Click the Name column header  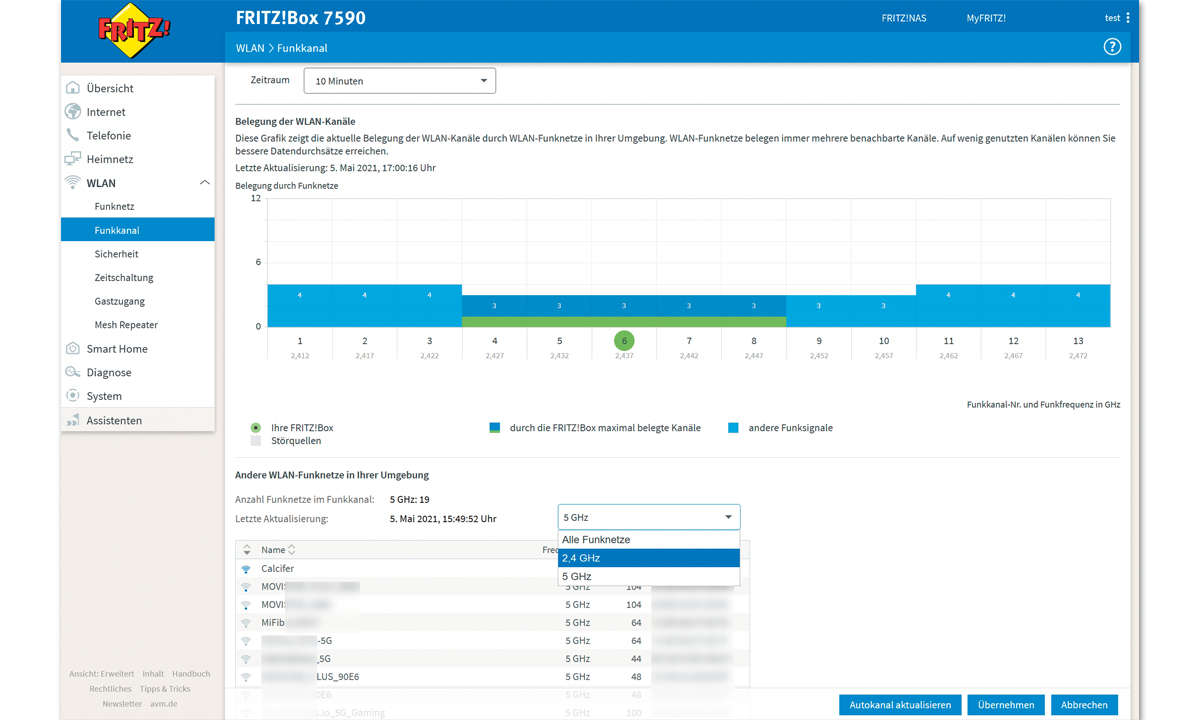pyautogui.click(x=273, y=550)
